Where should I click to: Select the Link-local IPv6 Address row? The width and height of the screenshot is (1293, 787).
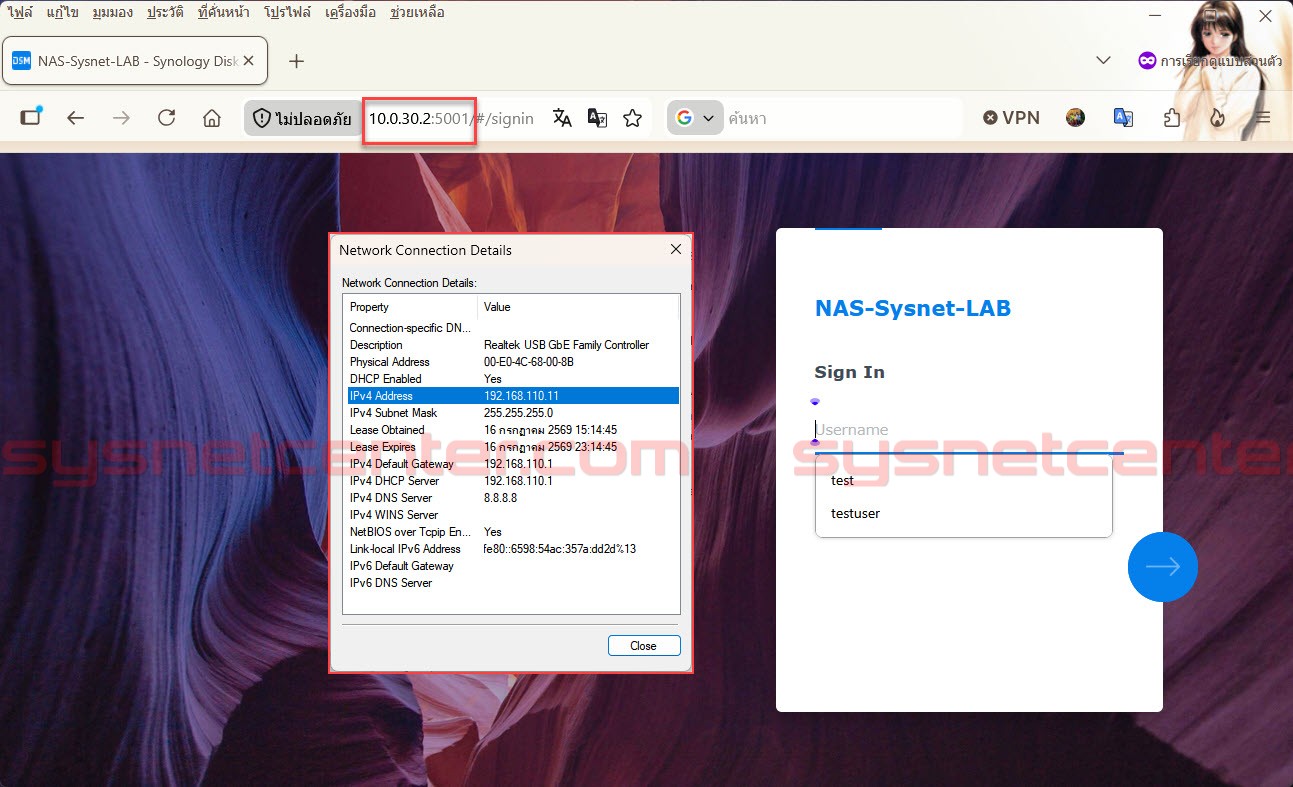pyautogui.click(x=512, y=549)
